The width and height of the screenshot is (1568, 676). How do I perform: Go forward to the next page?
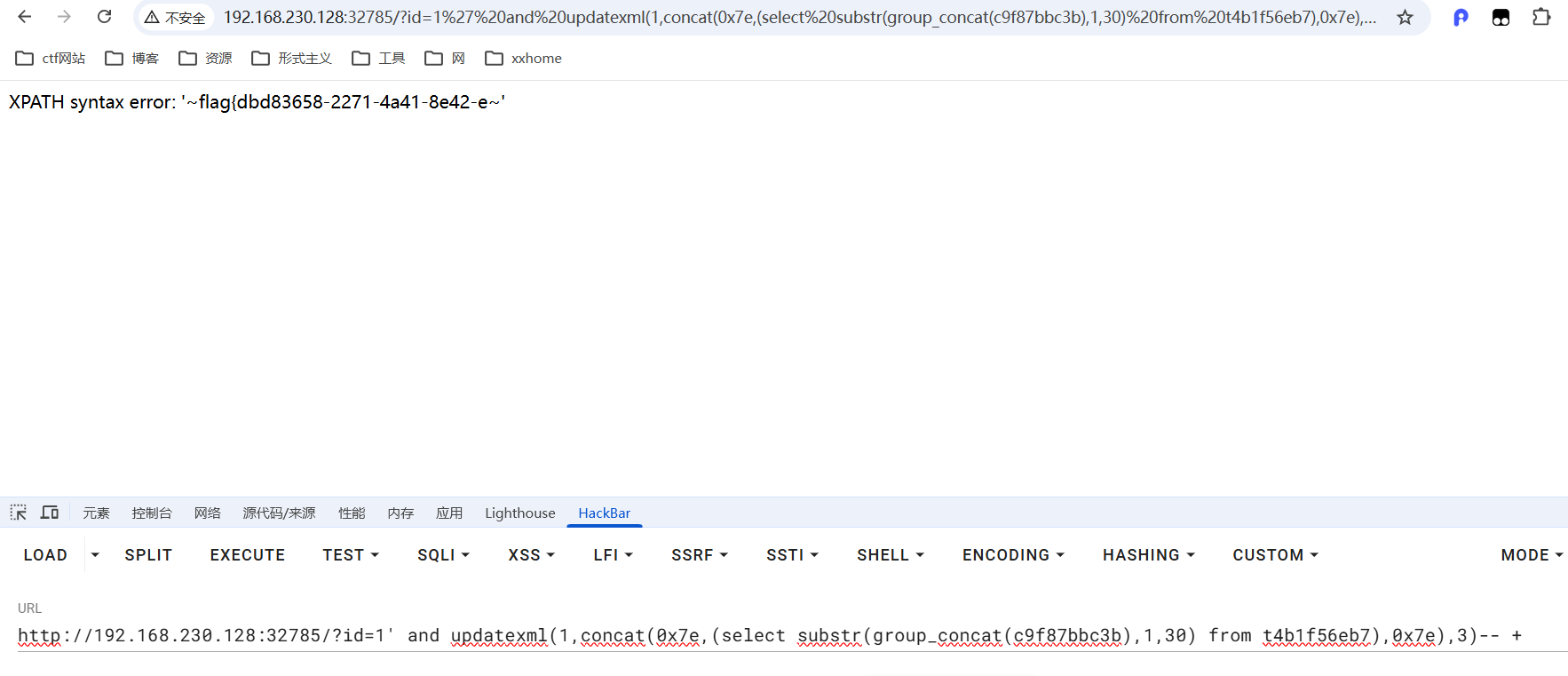click(x=64, y=17)
